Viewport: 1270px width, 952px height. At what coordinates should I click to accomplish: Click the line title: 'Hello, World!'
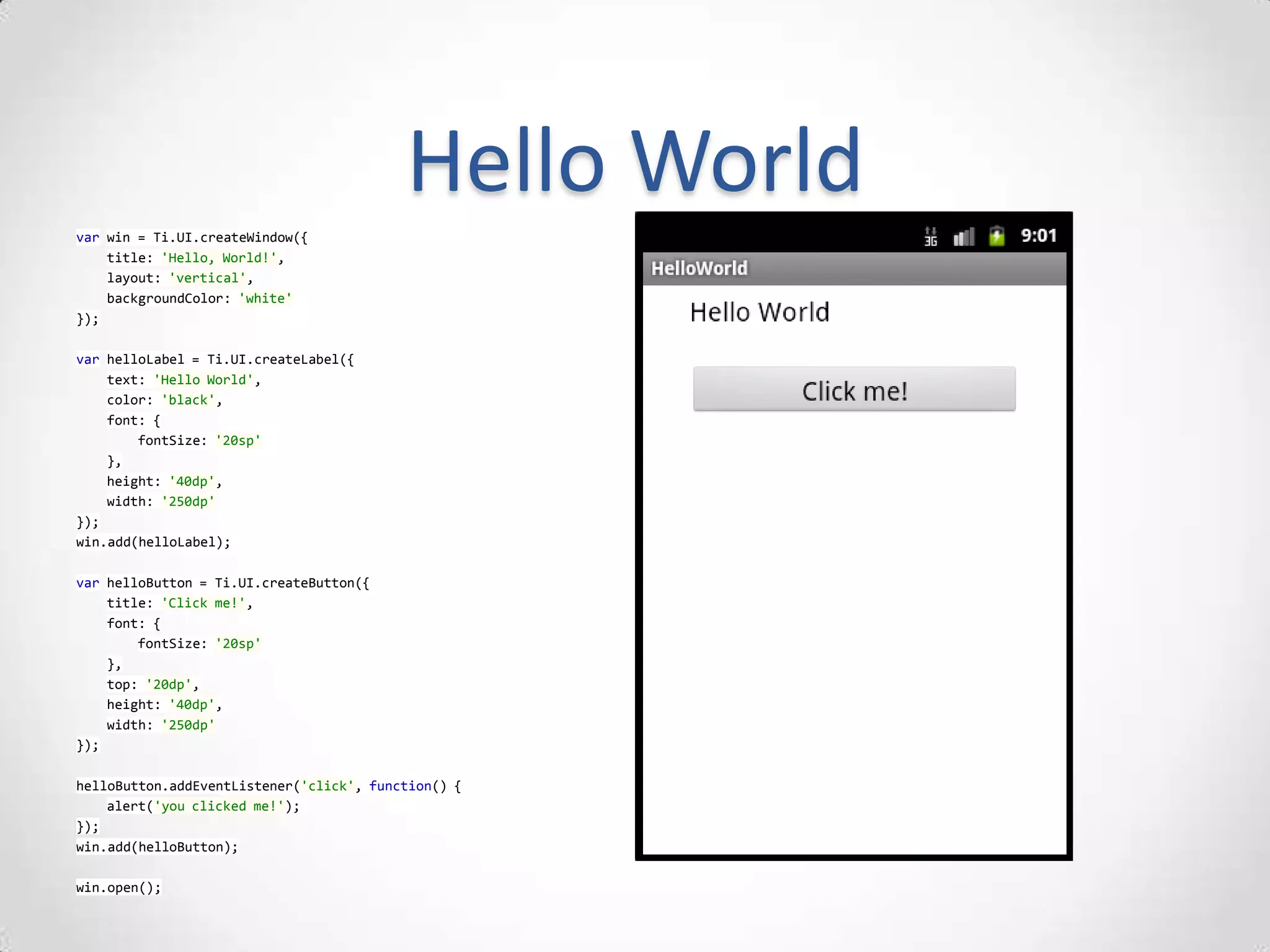195,258
